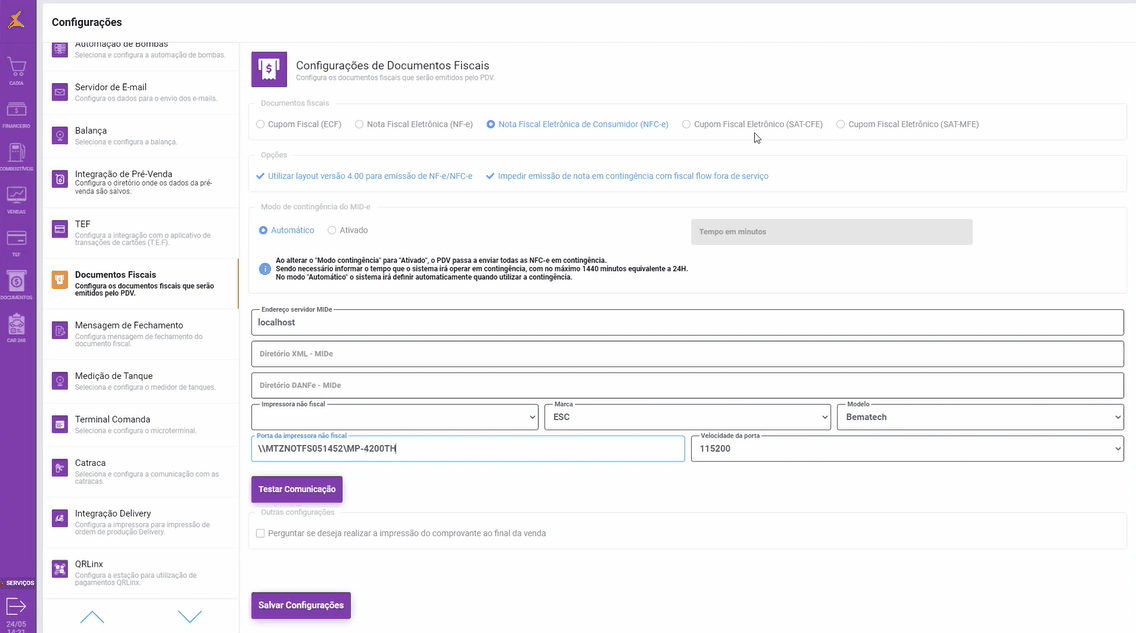Open the Caixa shopping cart icon

point(17,69)
